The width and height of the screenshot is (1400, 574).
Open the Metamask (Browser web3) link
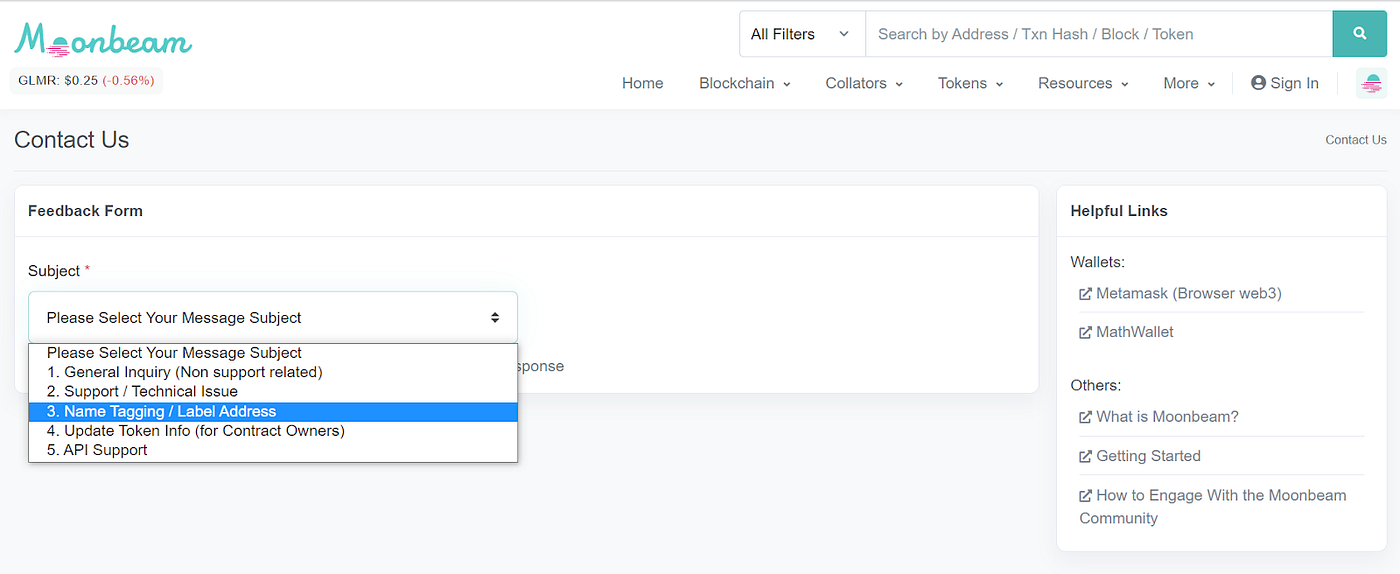(1180, 293)
